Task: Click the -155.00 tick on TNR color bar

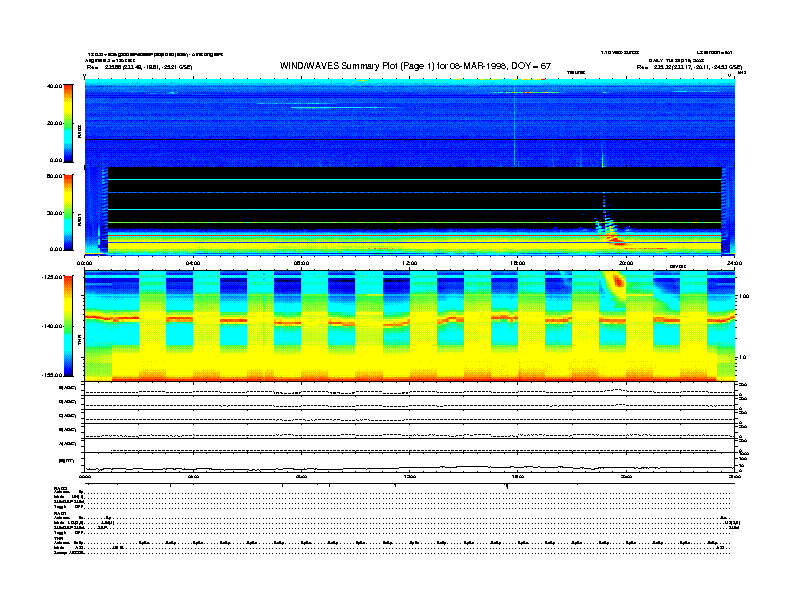Action: pyautogui.click(x=52, y=375)
